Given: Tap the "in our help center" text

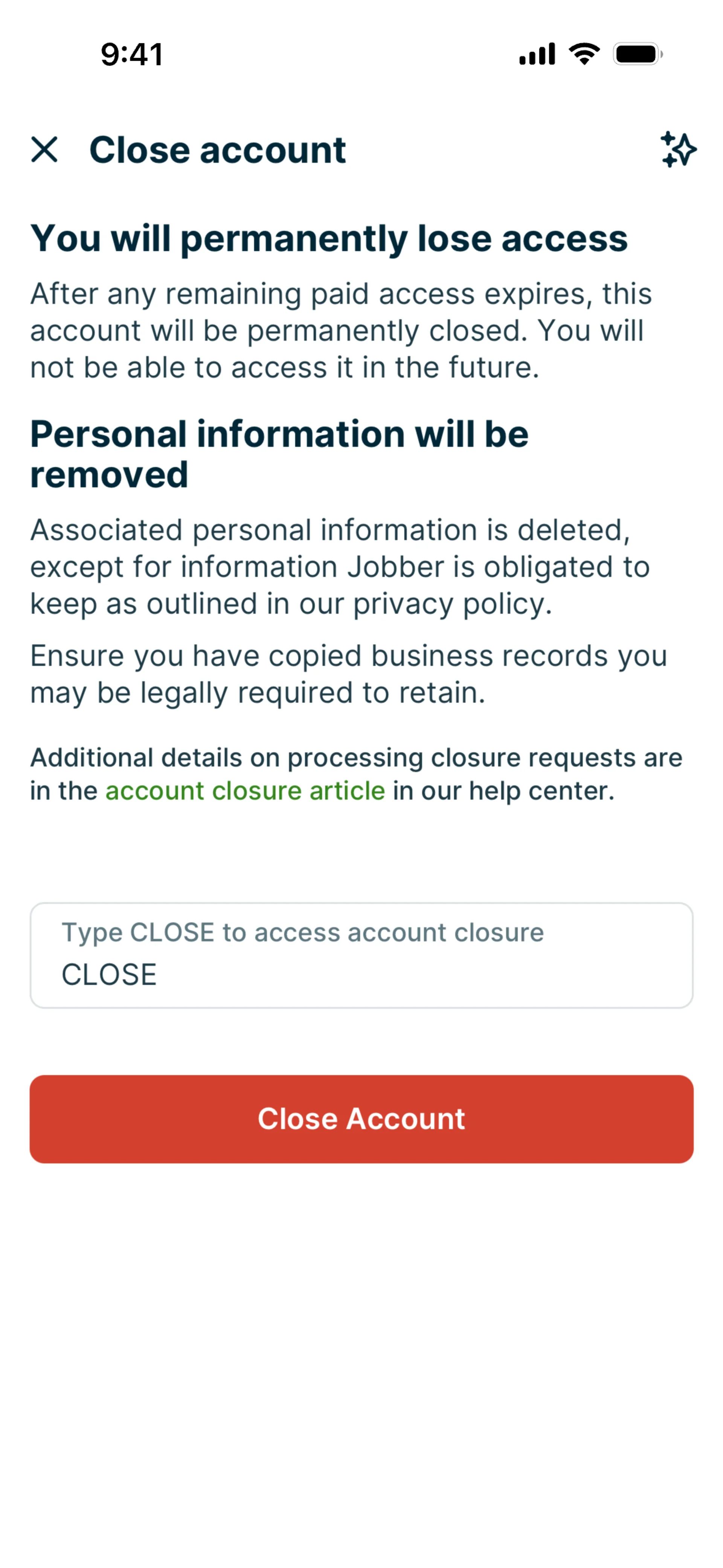Looking at the screenshot, I should 503,791.
